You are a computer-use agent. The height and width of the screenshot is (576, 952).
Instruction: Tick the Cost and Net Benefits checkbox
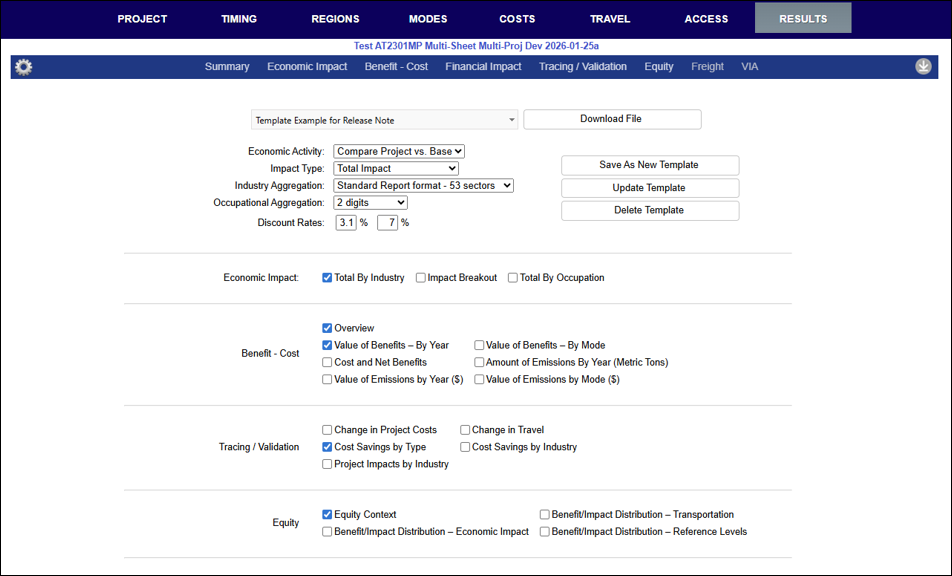click(327, 362)
